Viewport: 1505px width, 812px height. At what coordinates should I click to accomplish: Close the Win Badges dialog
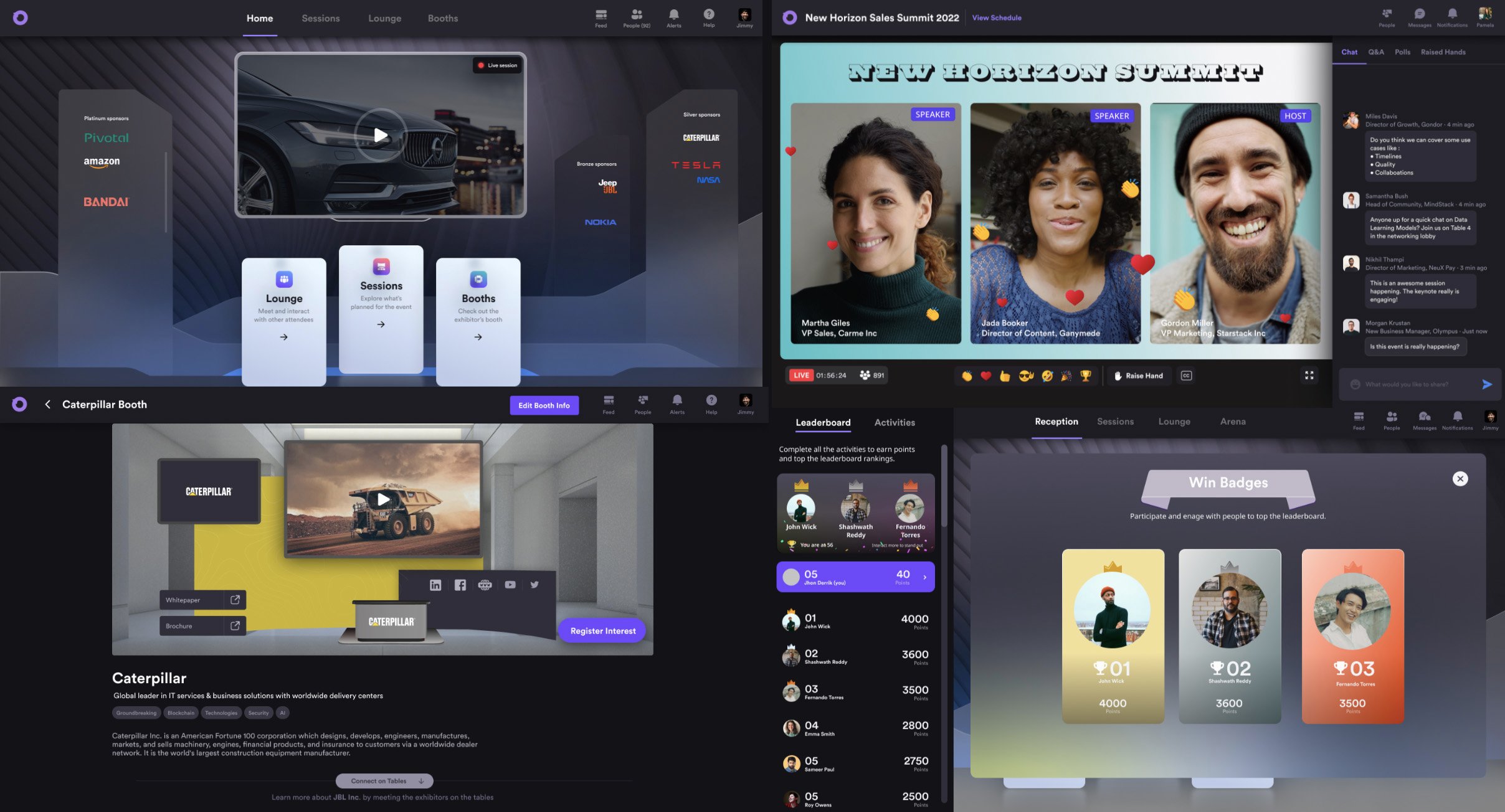1460,479
